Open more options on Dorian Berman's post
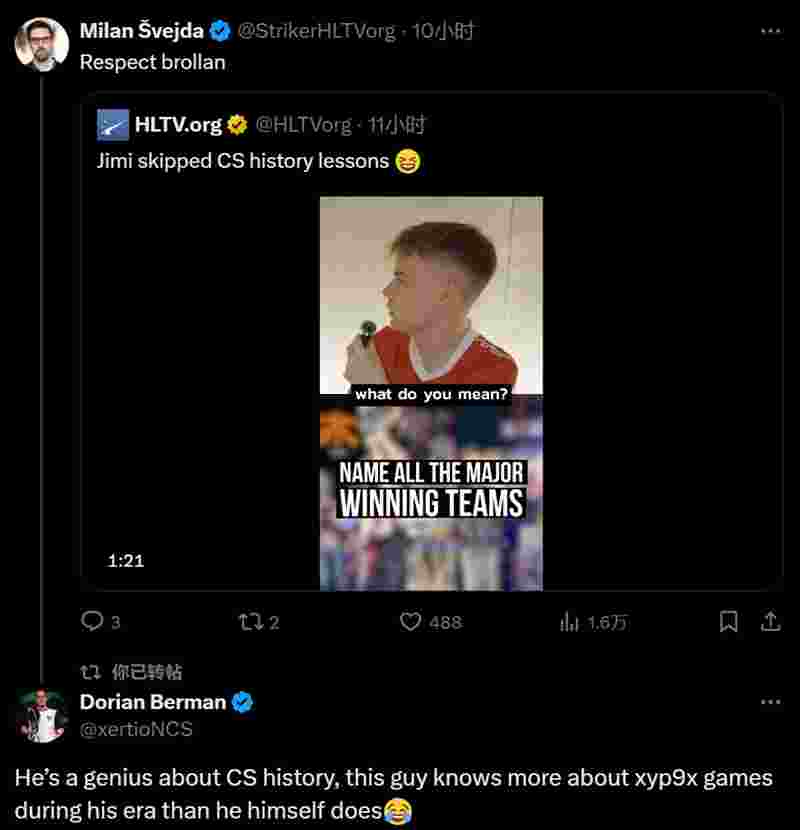Viewport: 800px width, 830px height. pos(770,702)
